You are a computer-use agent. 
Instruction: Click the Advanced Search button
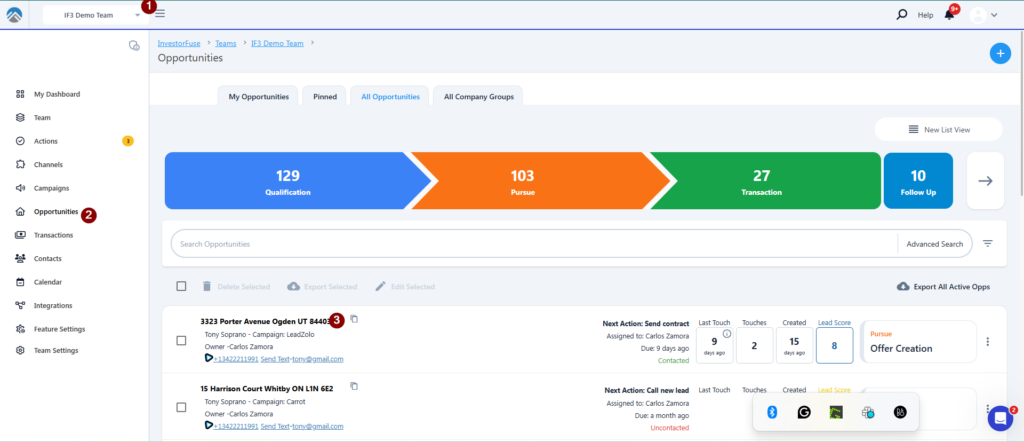[x=935, y=244]
